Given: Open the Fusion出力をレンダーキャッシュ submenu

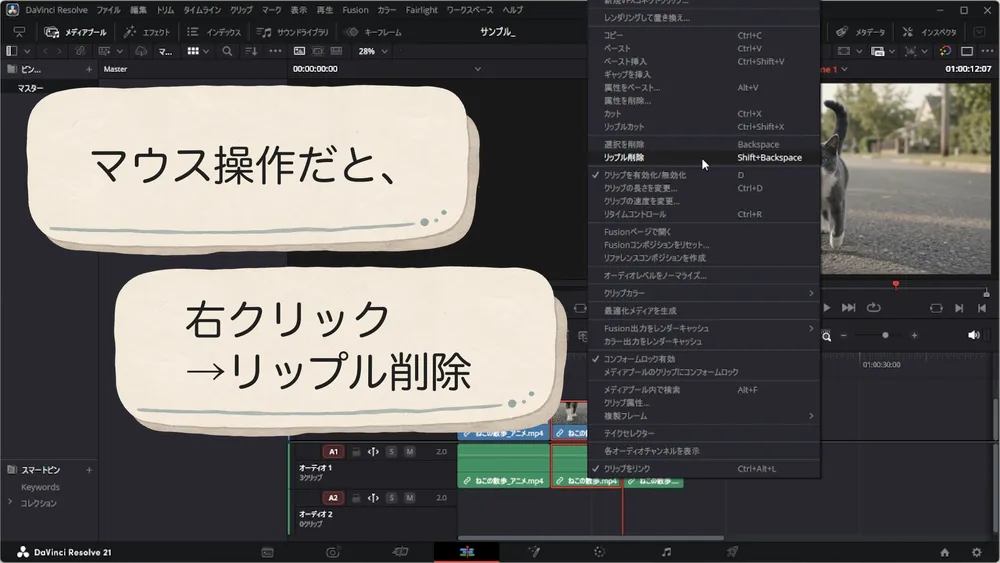Looking at the screenshot, I should point(703,328).
